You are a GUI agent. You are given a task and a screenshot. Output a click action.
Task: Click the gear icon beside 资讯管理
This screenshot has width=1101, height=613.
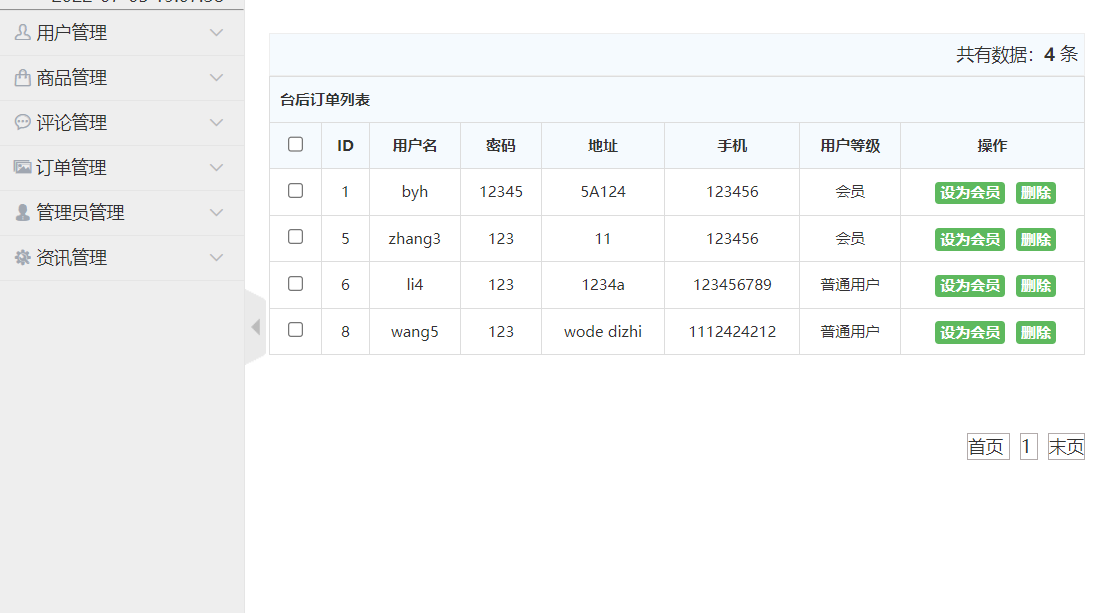(x=22, y=258)
